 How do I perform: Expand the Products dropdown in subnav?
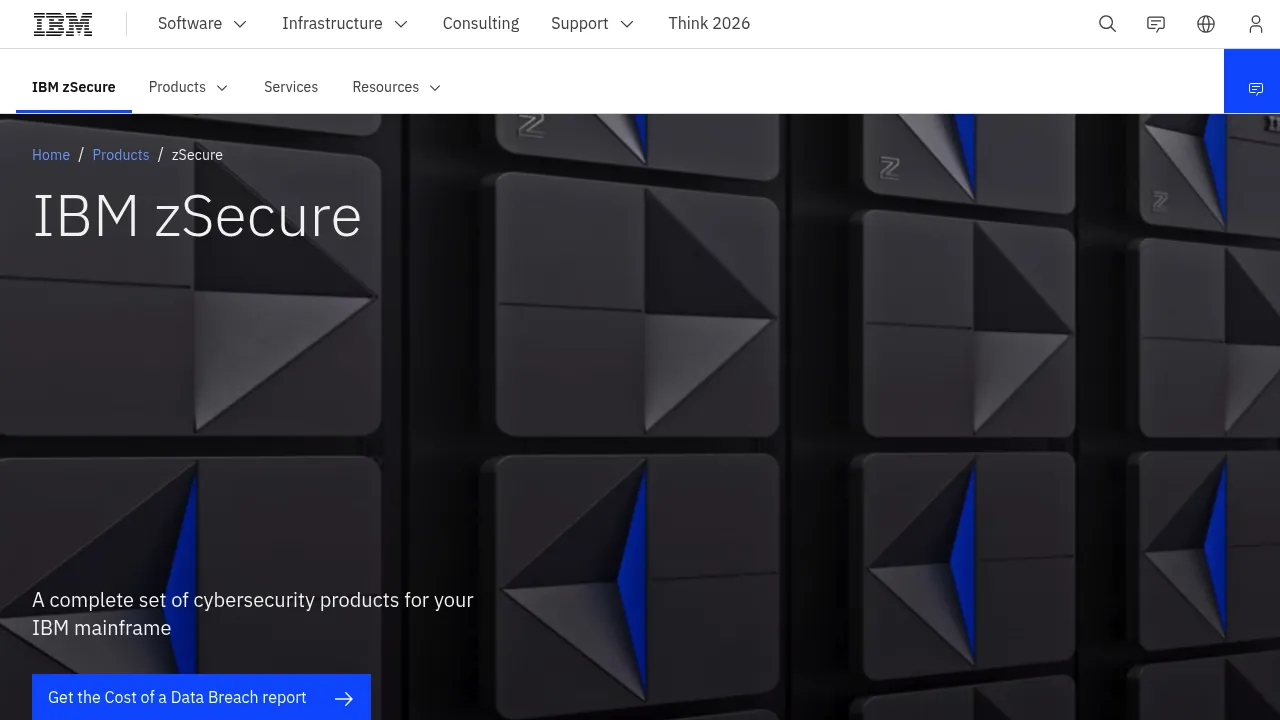click(x=189, y=87)
